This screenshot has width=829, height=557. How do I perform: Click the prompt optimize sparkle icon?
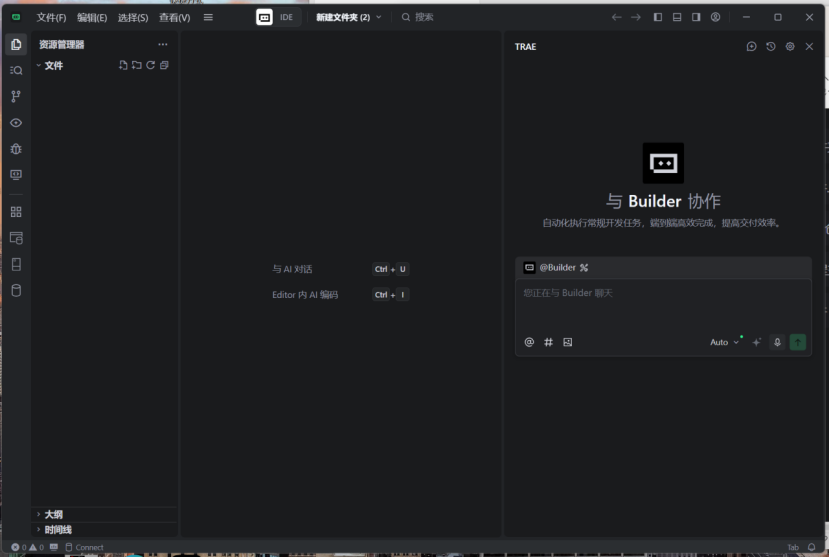[x=757, y=342]
